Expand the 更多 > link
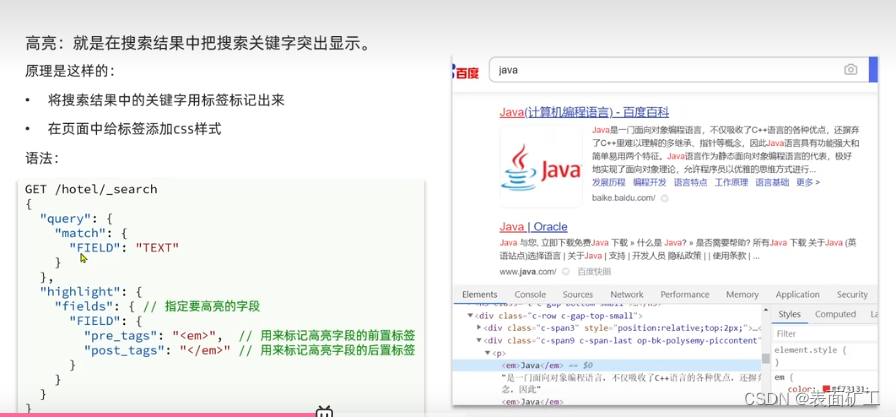Viewport: 896px width, 417px height. point(808,182)
